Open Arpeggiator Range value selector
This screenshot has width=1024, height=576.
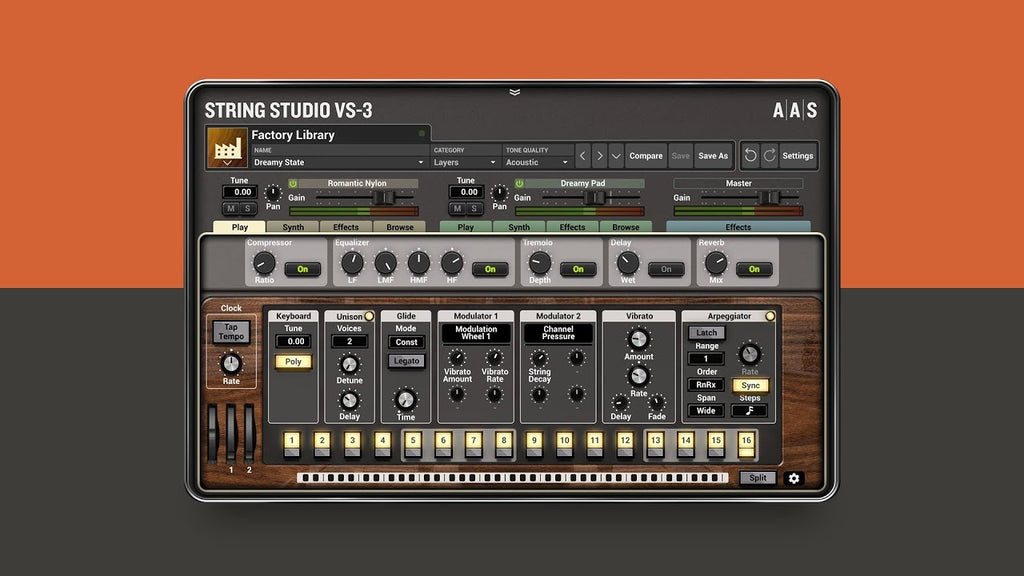(x=706, y=359)
